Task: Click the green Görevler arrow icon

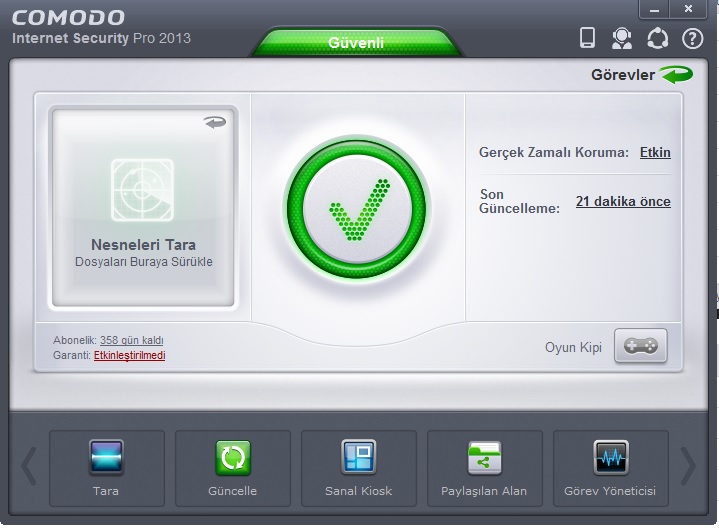Action: click(676, 74)
